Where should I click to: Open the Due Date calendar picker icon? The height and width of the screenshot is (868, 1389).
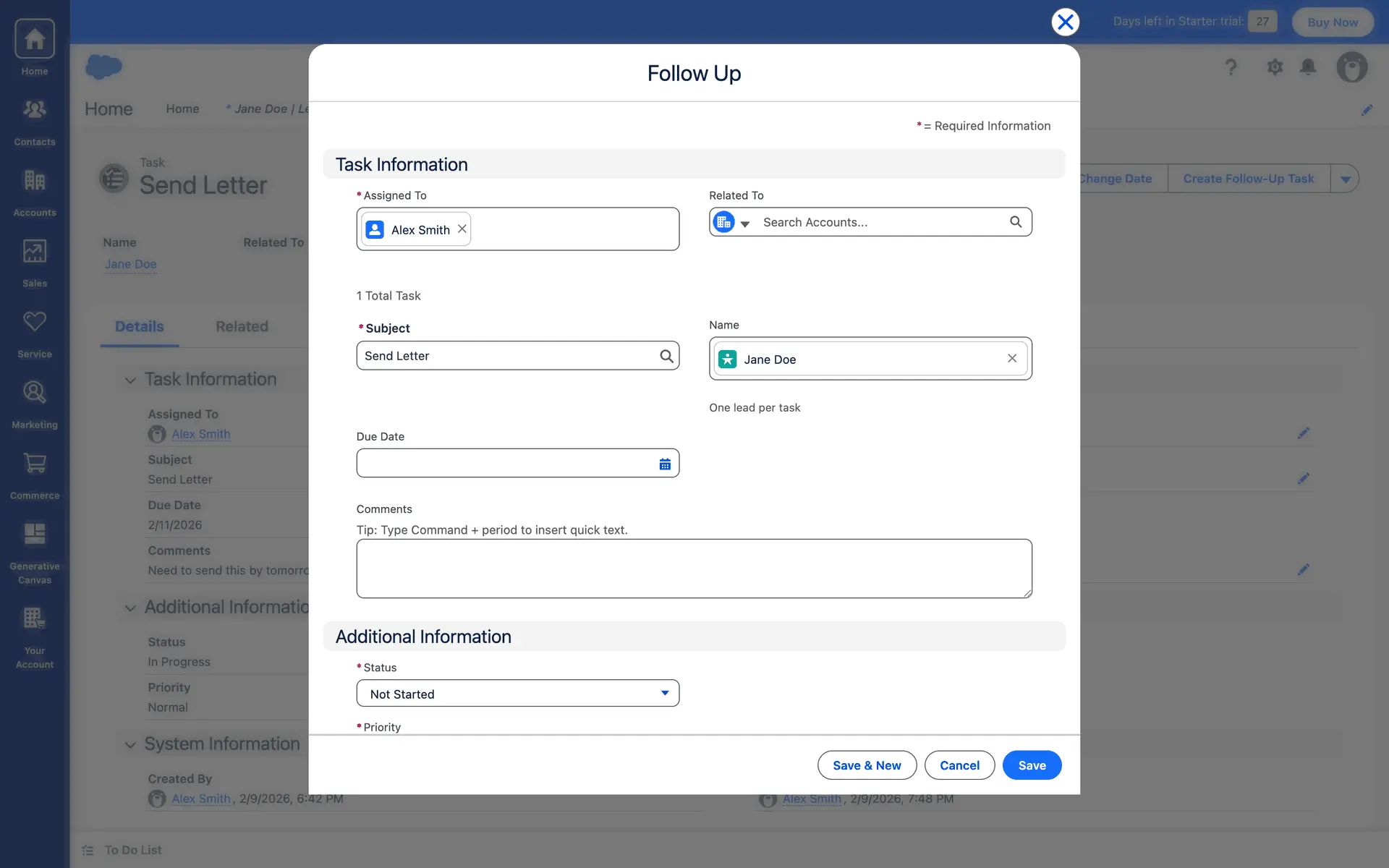tap(665, 464)
